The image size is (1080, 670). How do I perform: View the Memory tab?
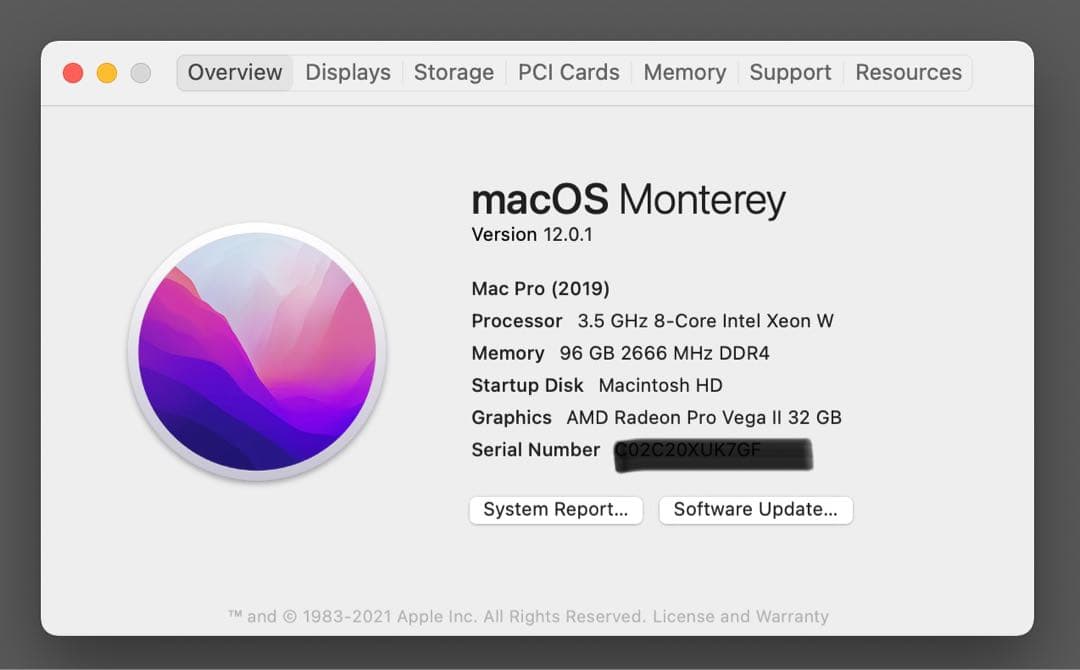(x=684, y=72)
